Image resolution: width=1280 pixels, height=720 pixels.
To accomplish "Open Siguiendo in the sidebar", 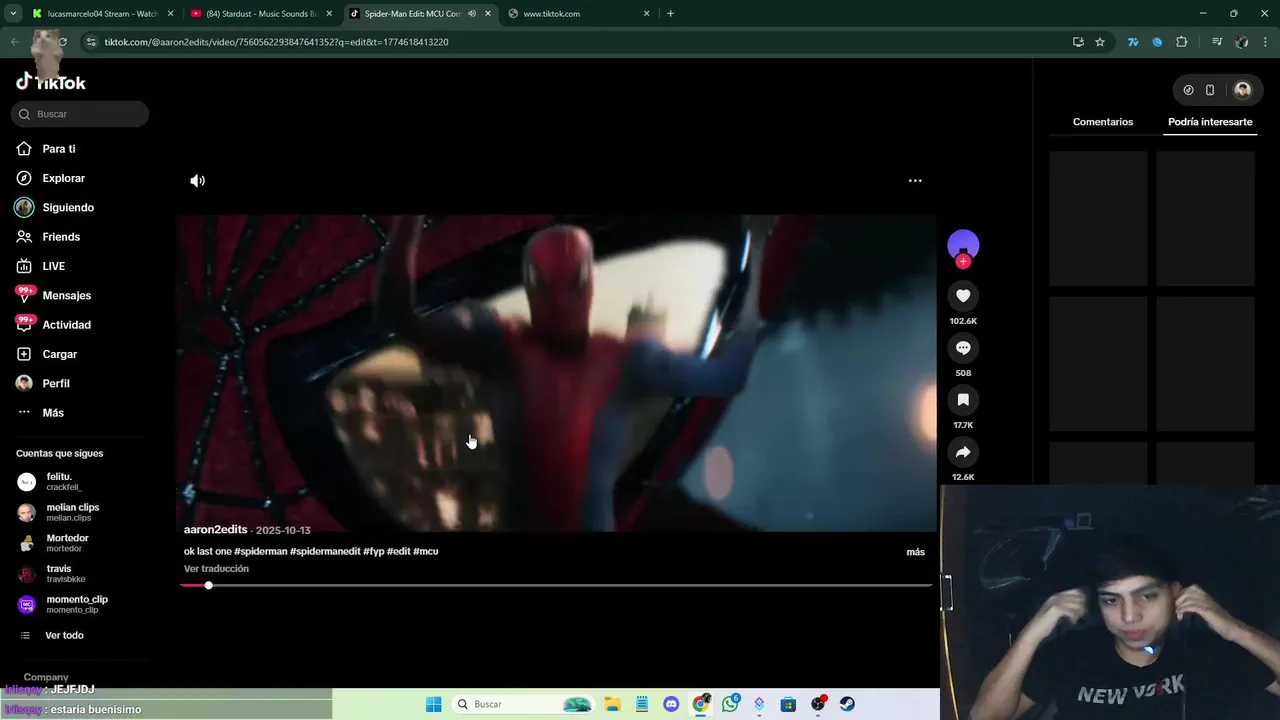I will point(68,208).
